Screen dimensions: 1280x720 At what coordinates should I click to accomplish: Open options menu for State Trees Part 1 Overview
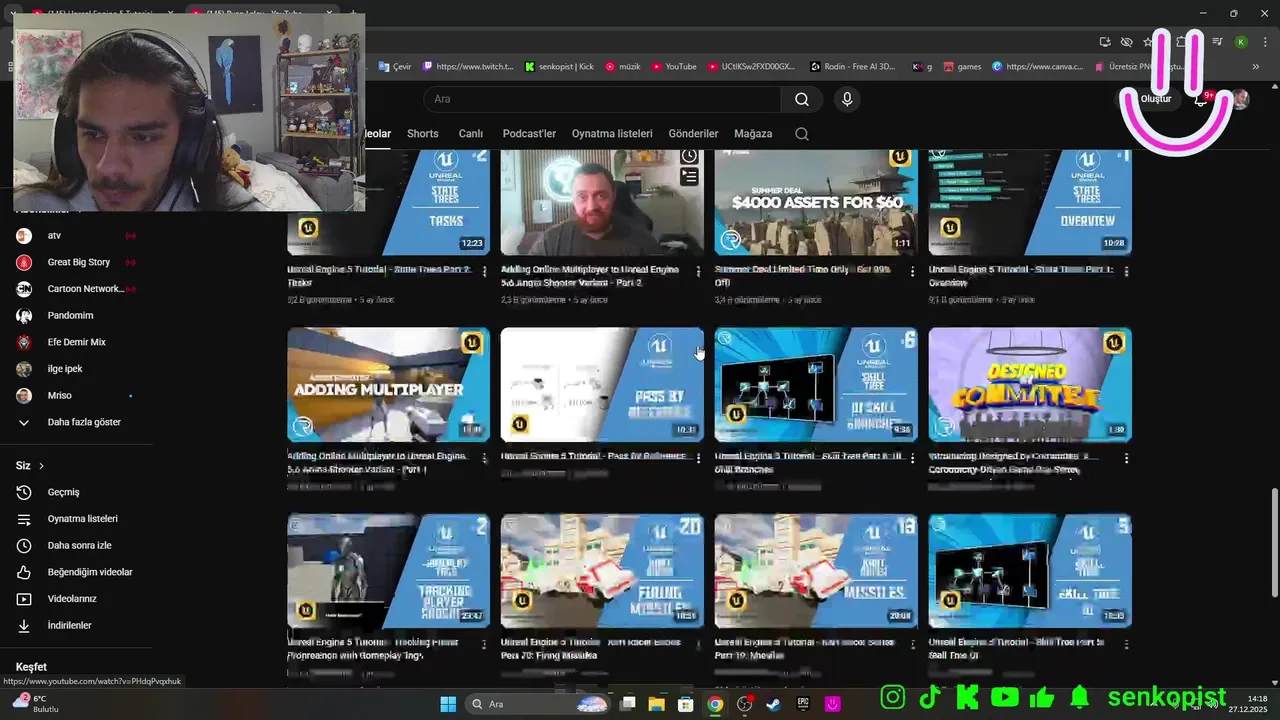(x=1126, y=271)
